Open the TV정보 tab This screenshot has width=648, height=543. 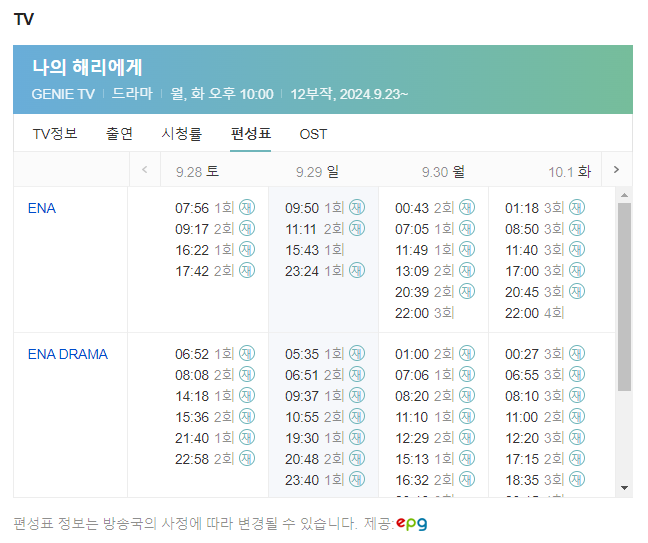click(x=55, y=134)
